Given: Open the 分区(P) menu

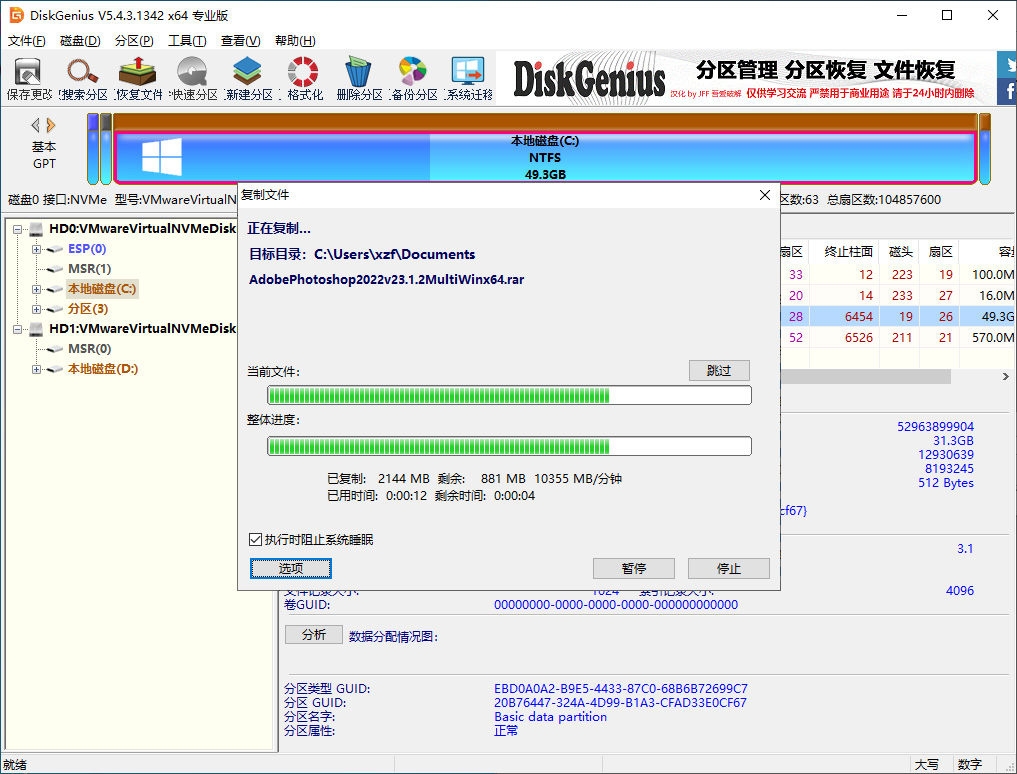Looking at the screenshot, I should (134, 41).
